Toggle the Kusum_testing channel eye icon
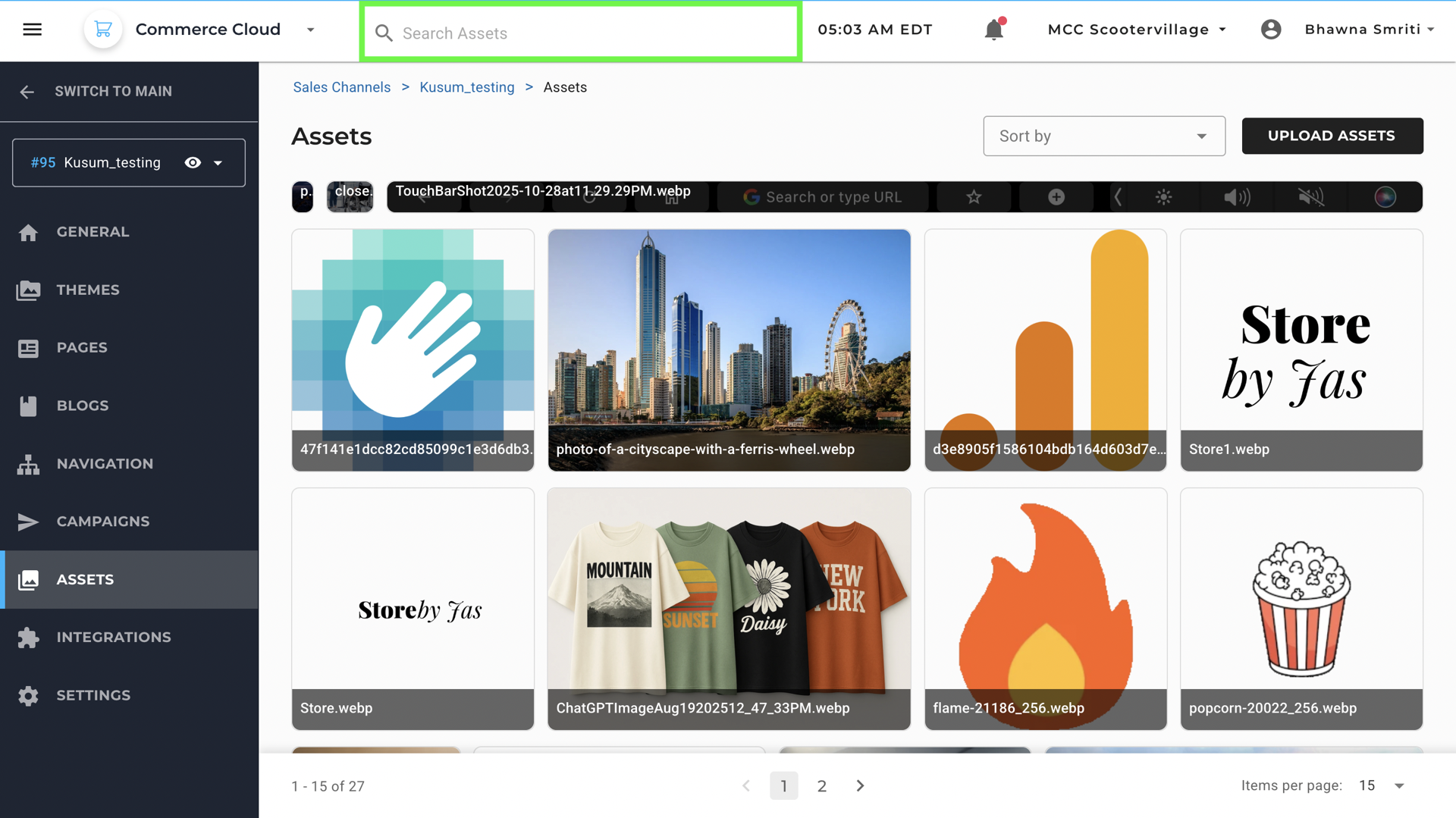Screen dimensions: 1456x818 193,163
